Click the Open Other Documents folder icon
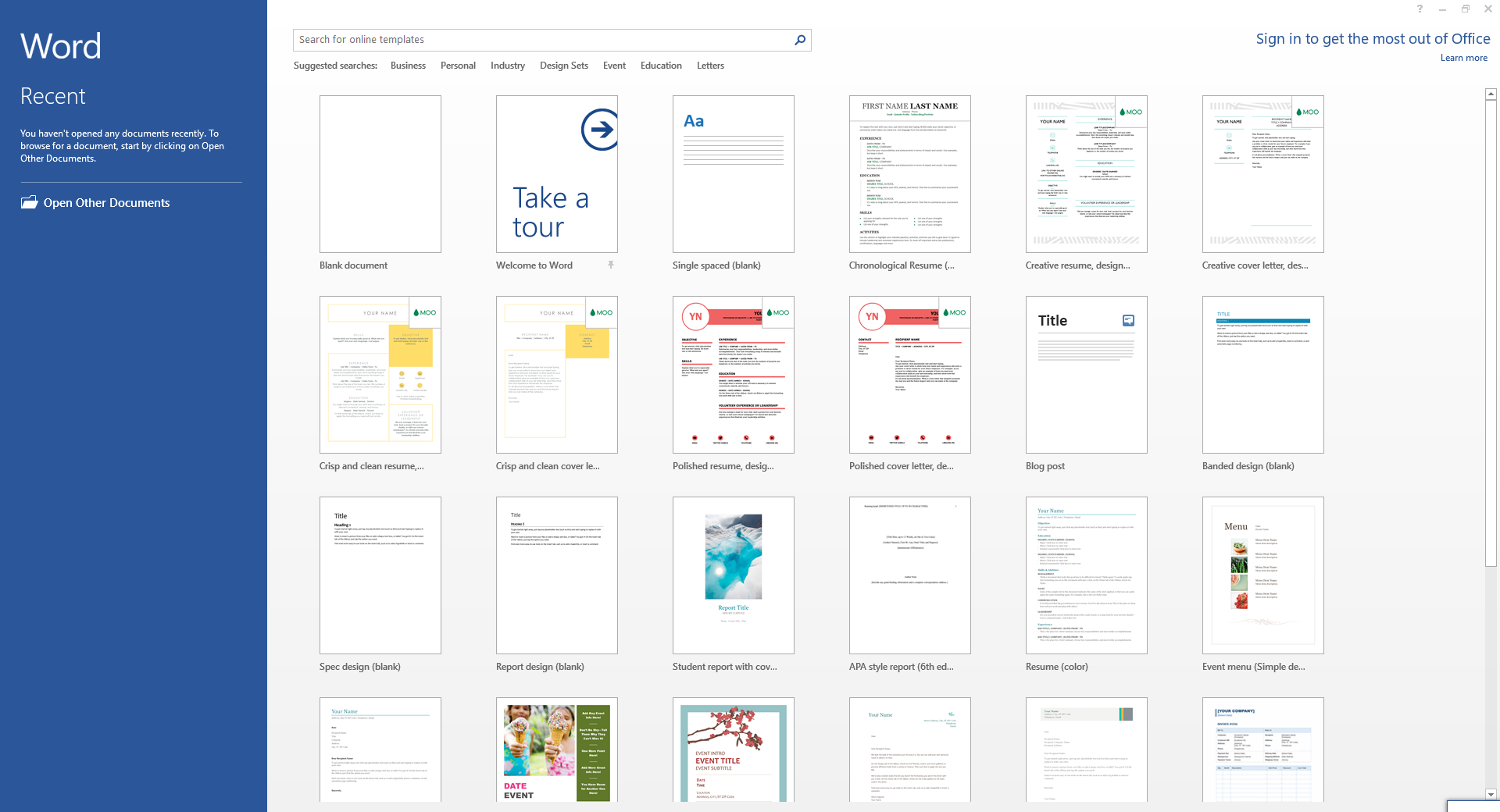The height and width of the screenshot is (812, 1500). pyautogui.click(x=30, y=202)
